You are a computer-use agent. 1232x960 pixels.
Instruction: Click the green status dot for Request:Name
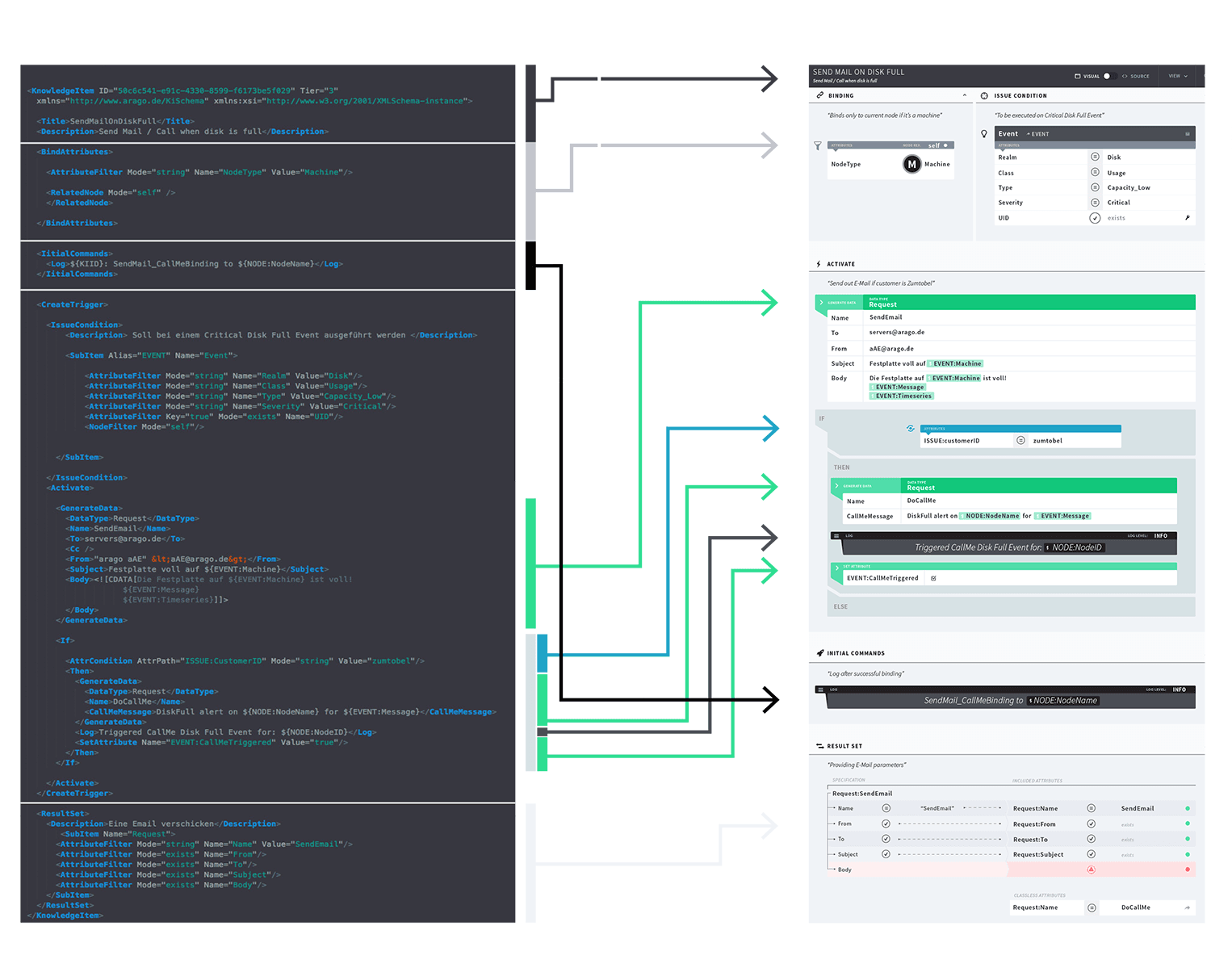point(1187,808)
